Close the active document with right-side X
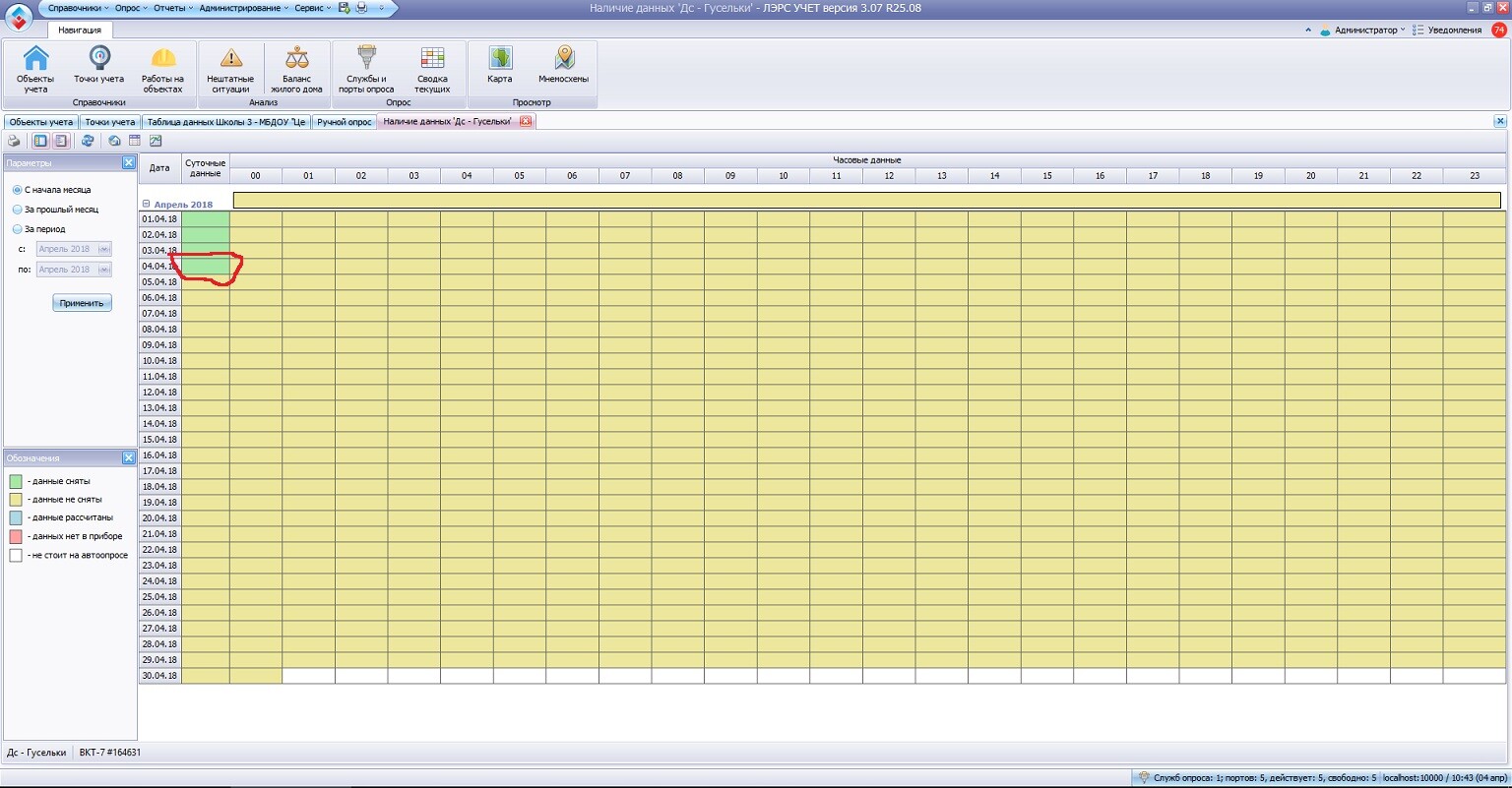This screenshot has height=788, width=1512. (x=1500, y=122)
